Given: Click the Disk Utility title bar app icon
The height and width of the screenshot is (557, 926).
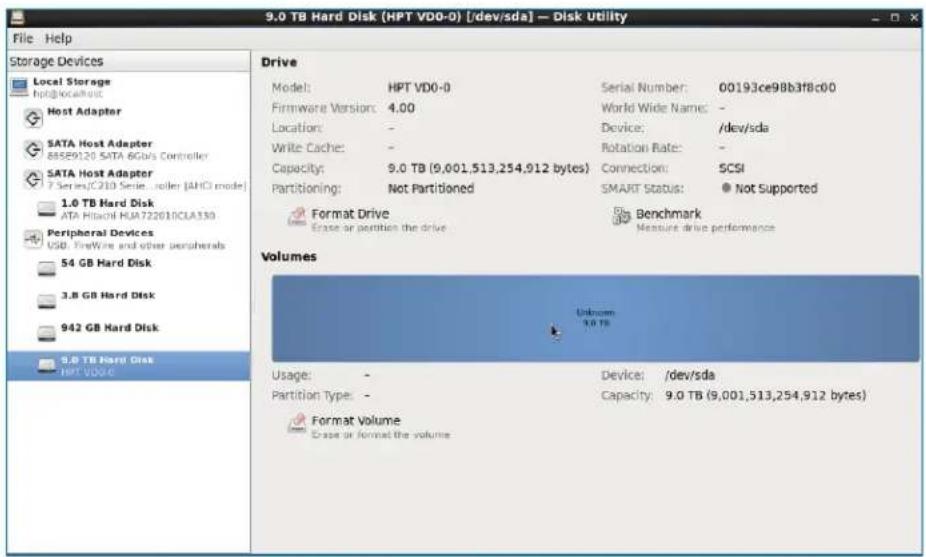Looking at the screenshot, I should click(x=18, y=17).
